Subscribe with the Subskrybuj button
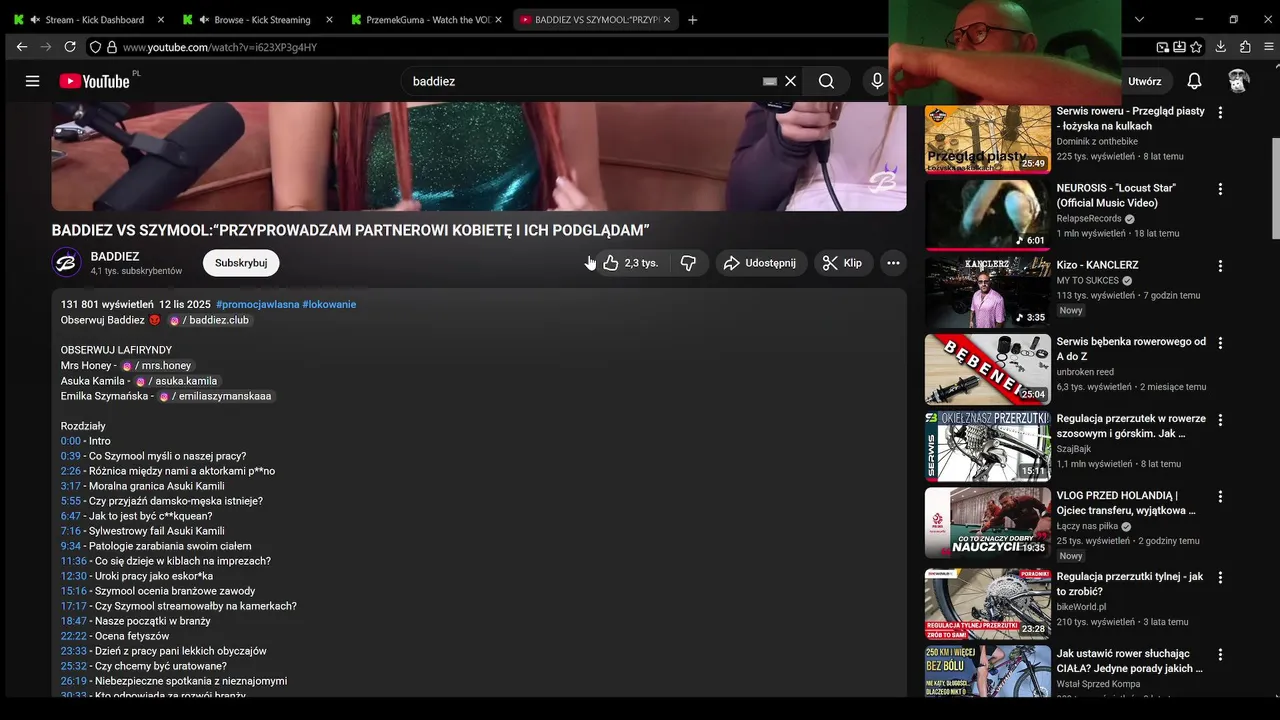Viewport: 1280px width, 720px height. pyautogui.click(x=241, y=263)
